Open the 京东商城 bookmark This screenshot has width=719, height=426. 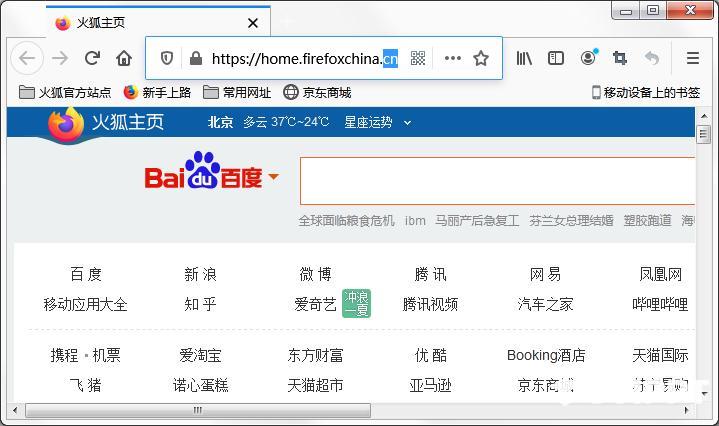click(317, 93)
